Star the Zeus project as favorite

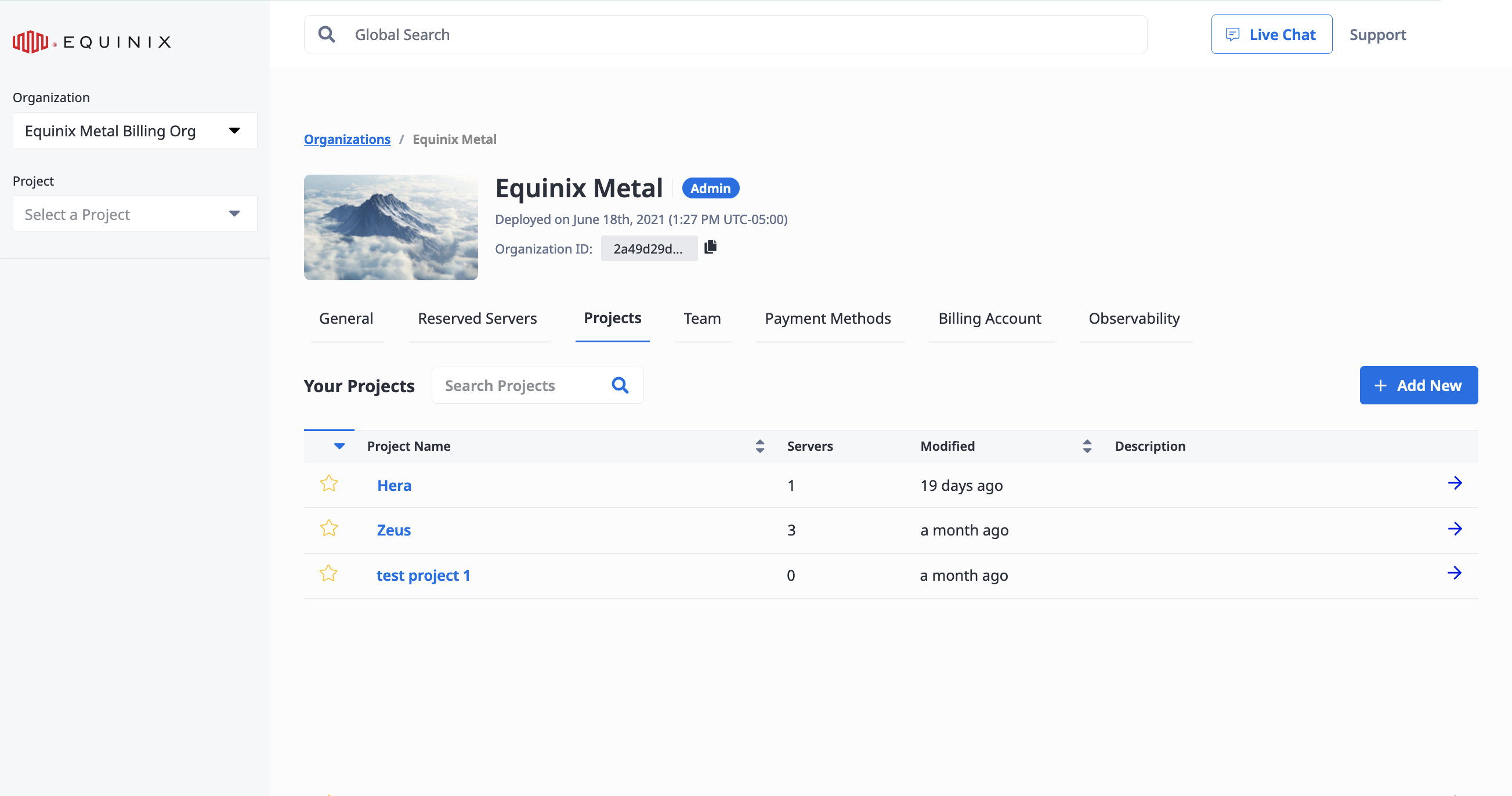329,529
